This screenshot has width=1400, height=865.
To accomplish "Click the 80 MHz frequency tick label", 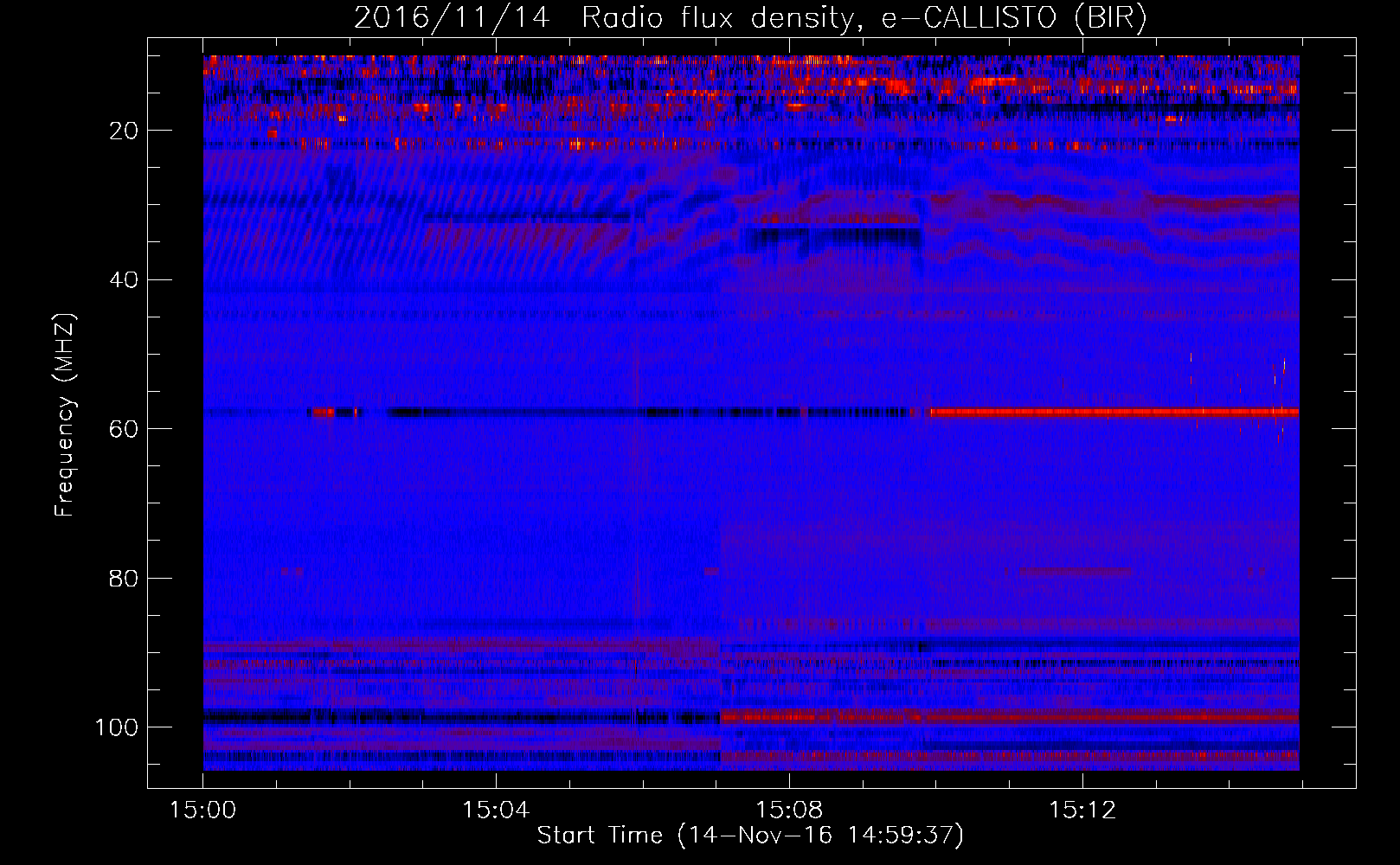I will (x=124, y=578).
